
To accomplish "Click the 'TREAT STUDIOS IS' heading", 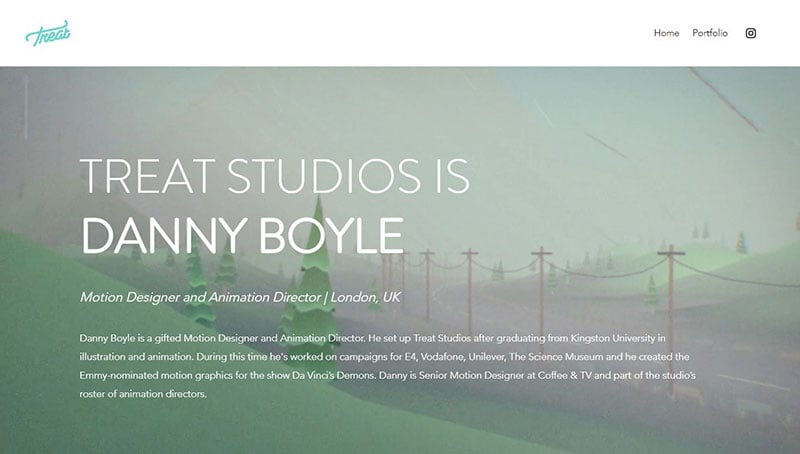I will (274, 176).
